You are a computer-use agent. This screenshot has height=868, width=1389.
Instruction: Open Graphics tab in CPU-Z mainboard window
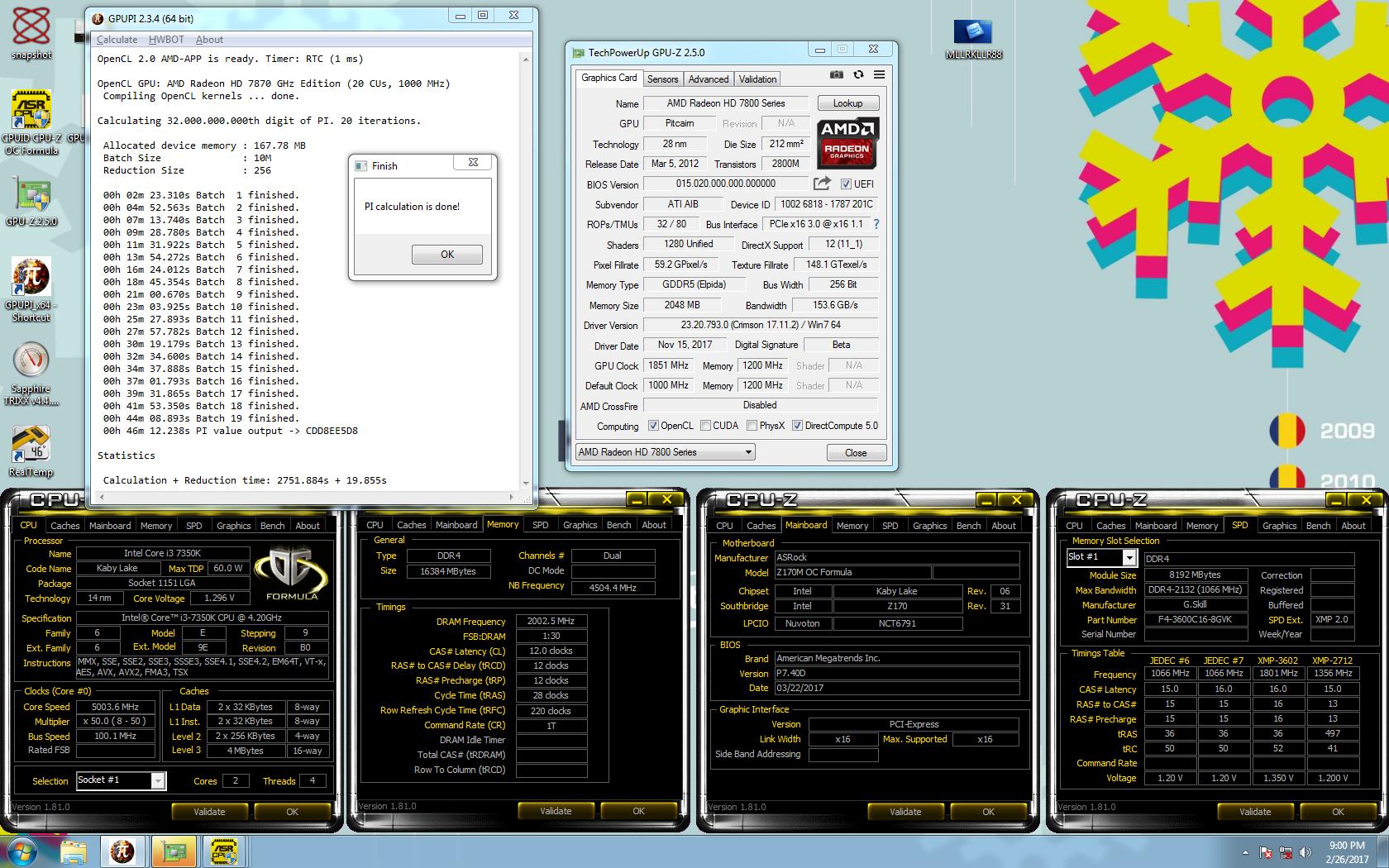[929, 526]
